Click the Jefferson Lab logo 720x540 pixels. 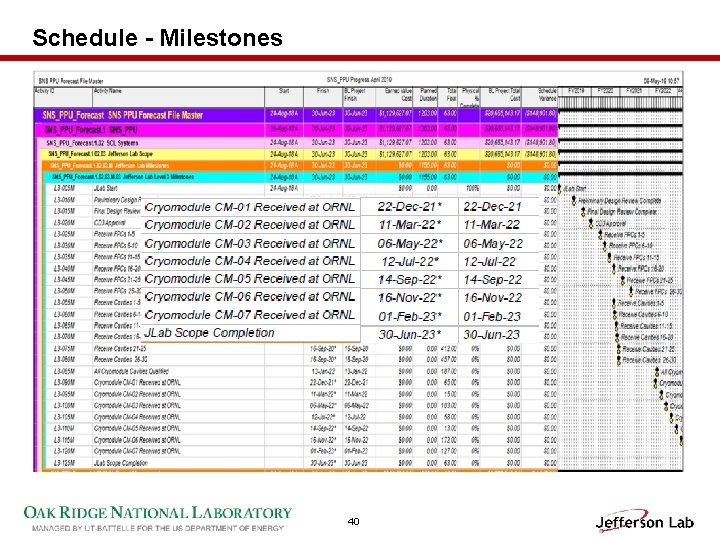point(645,521)
